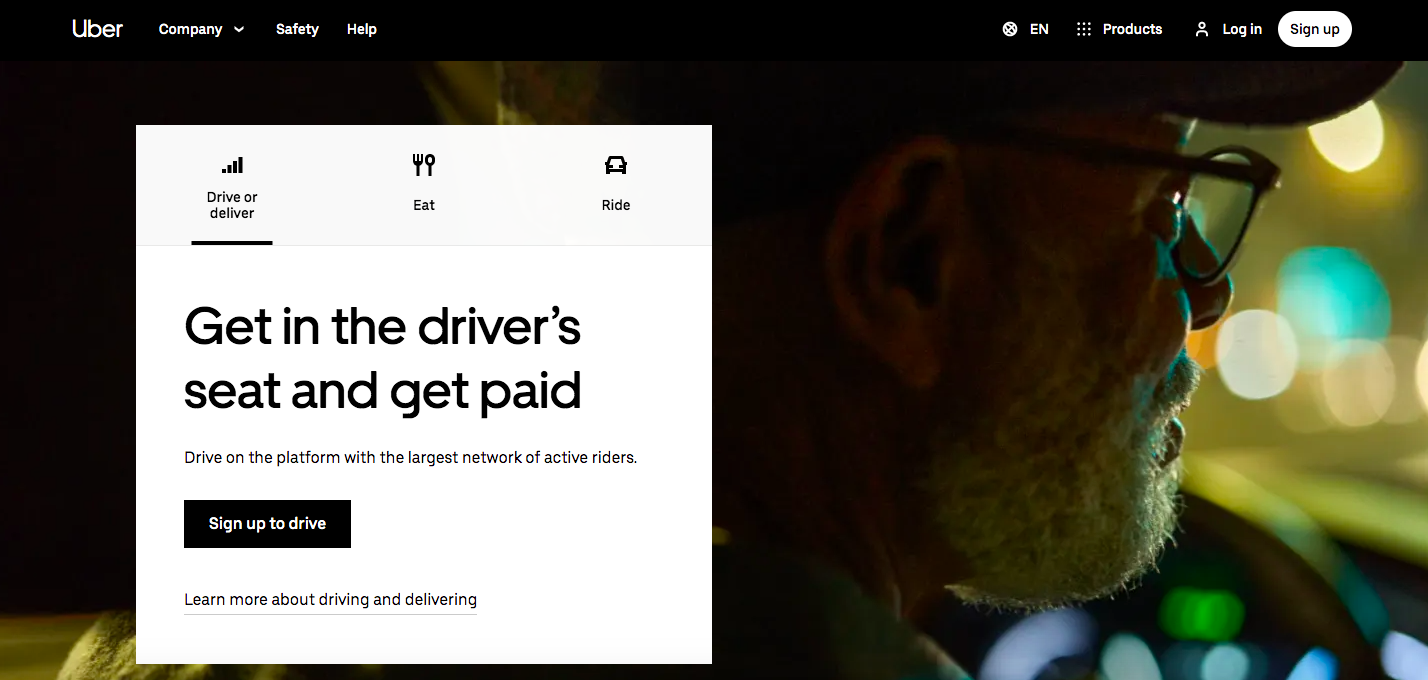Click the person icon beside Log in
The height and width of the screenshot is (680, 1428).
point(1202,29)
